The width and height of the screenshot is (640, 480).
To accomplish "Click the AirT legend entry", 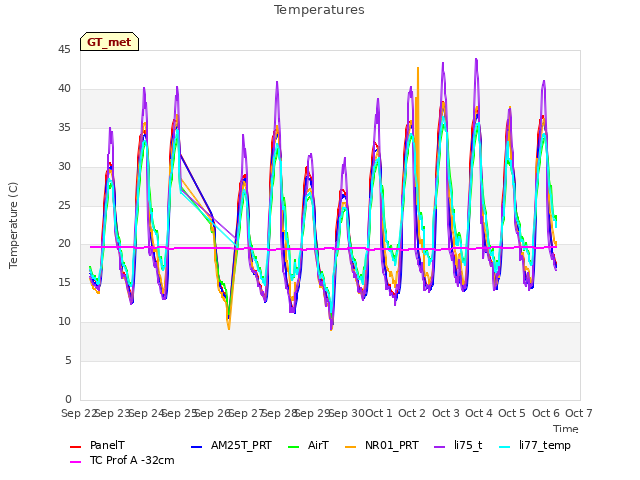I will click(x=308, y=445).
